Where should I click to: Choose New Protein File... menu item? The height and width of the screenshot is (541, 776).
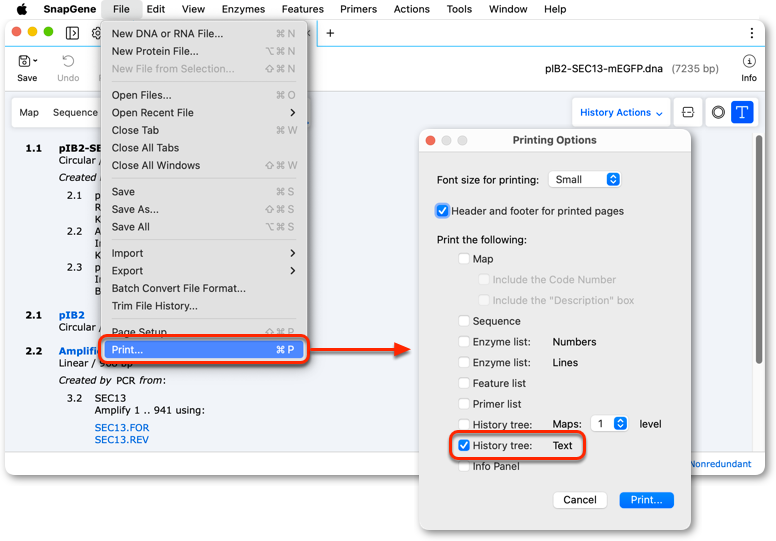click(x=203, y=51)
